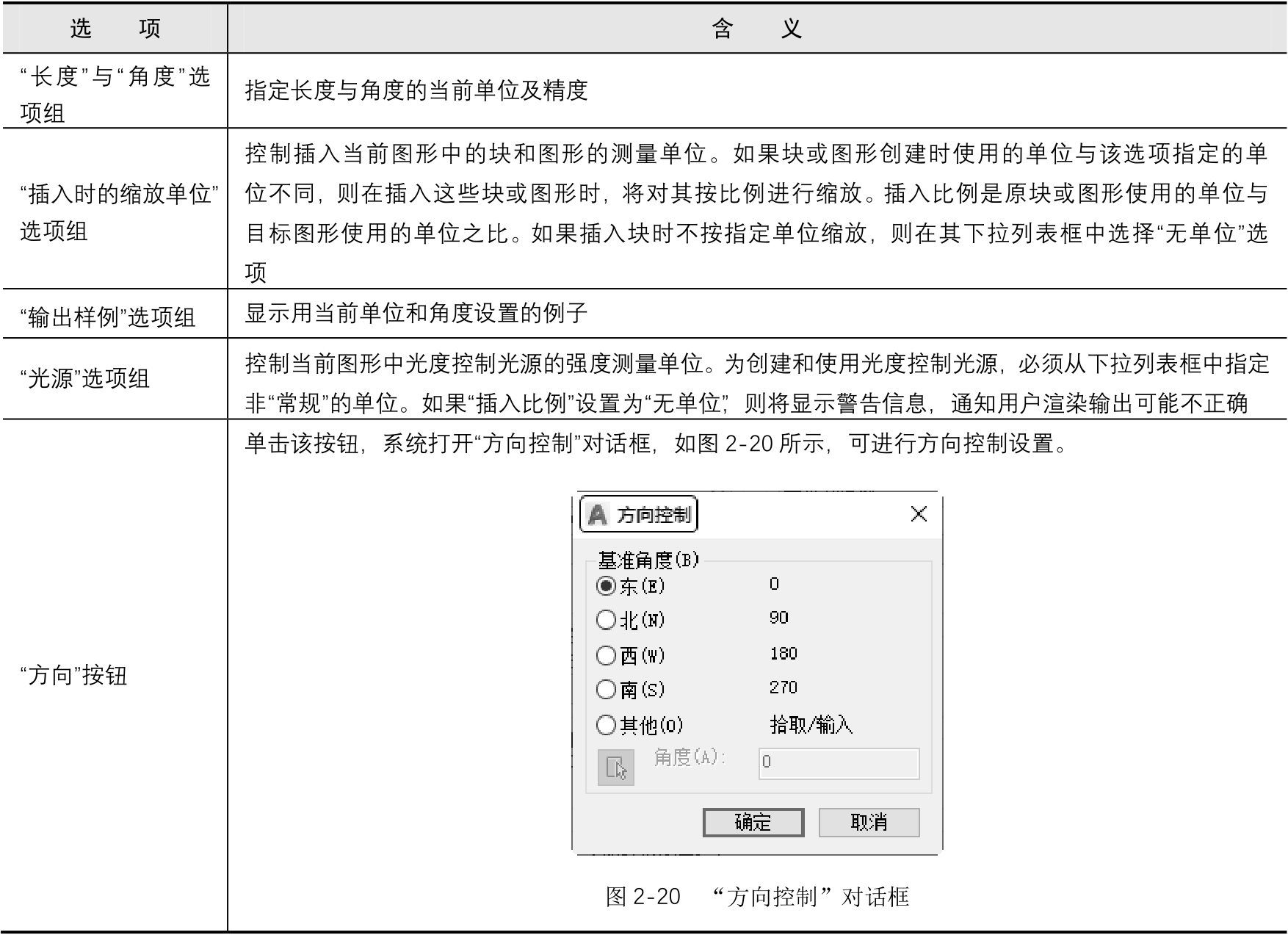
Task: Select the 北(N) radio button
Action: [x=606, y=620]
